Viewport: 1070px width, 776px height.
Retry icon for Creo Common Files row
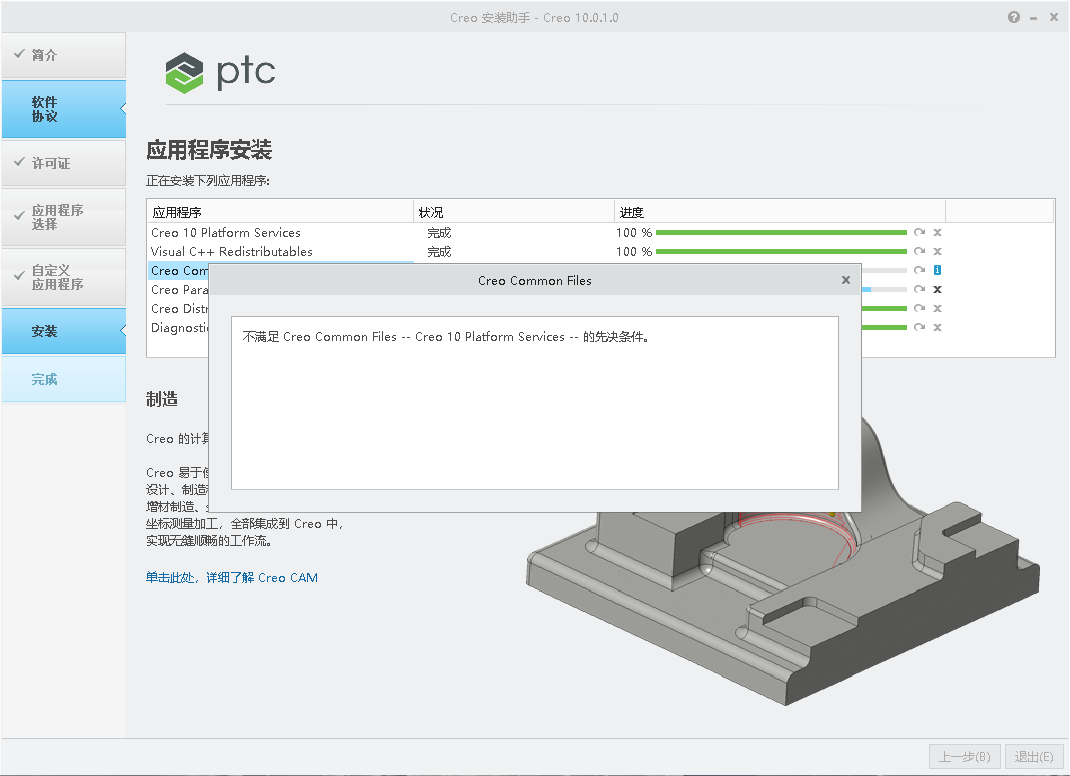(x=919, y=270)
